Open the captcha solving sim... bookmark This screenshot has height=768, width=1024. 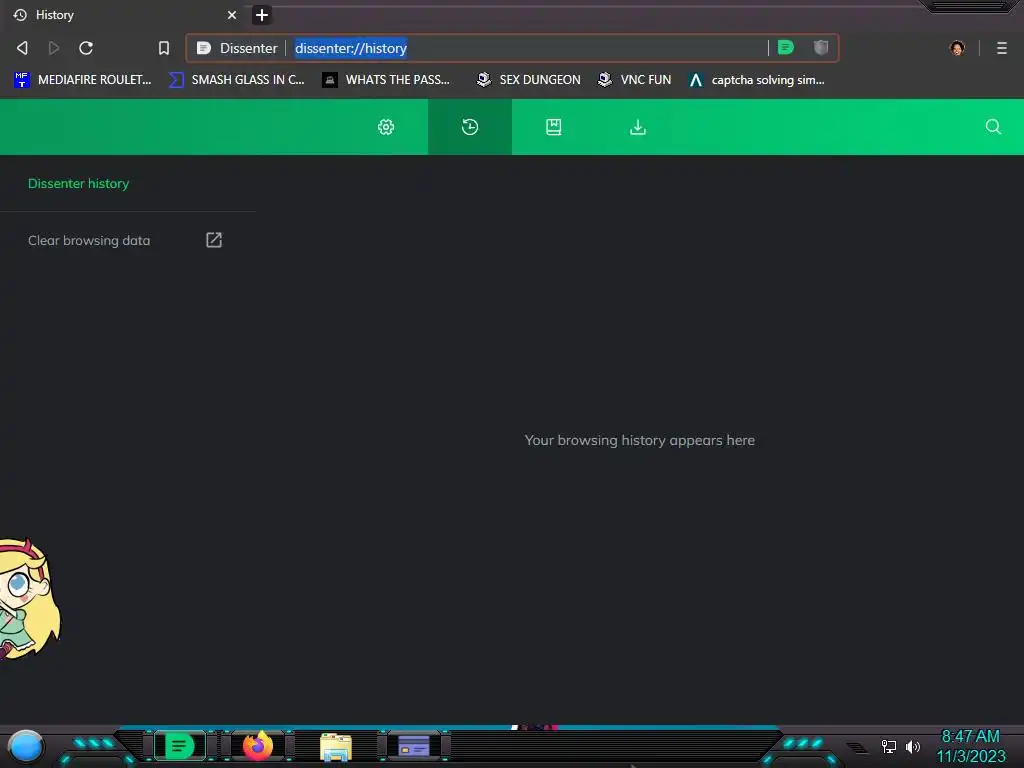pos(757,80)
